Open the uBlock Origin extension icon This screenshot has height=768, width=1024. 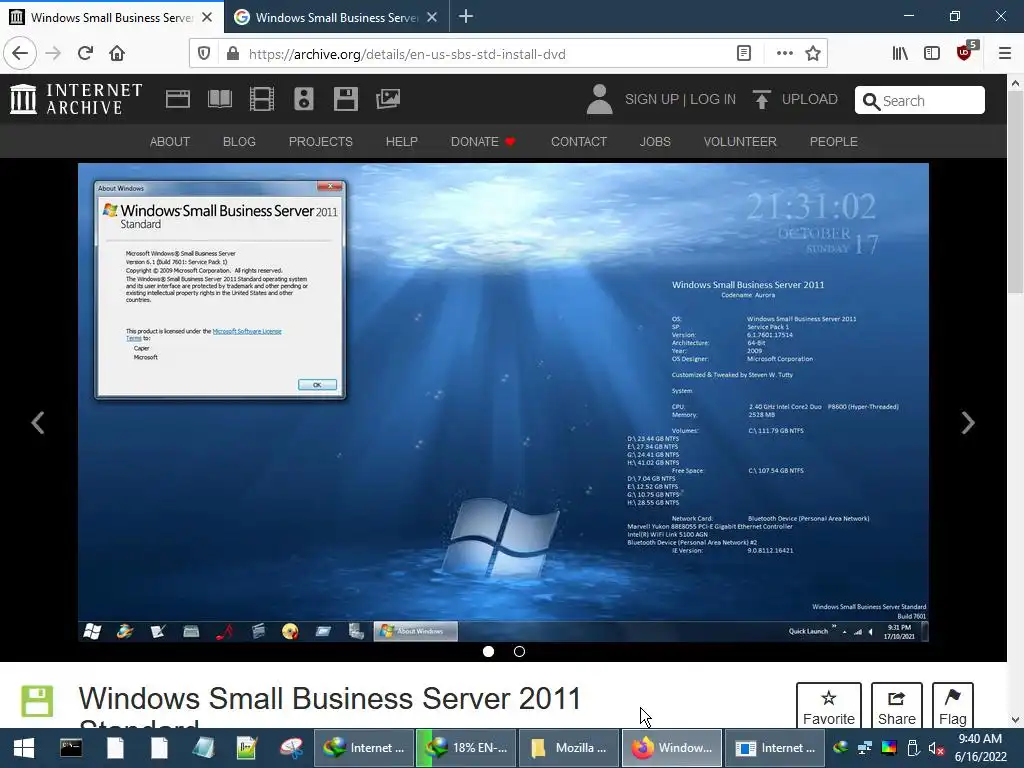[965, 52]
